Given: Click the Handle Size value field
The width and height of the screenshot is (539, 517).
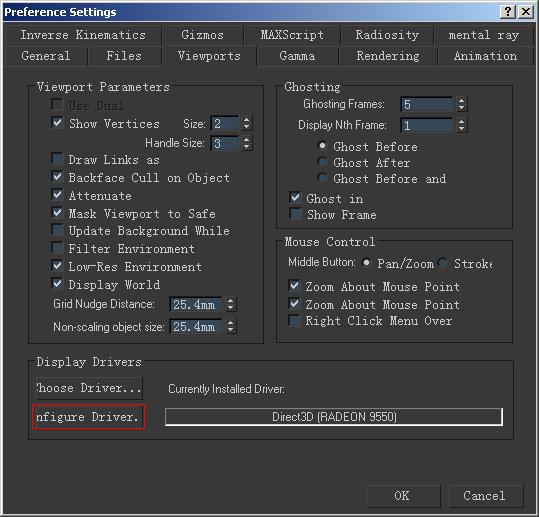Looking at the screenshot, I should click(225, 143).
